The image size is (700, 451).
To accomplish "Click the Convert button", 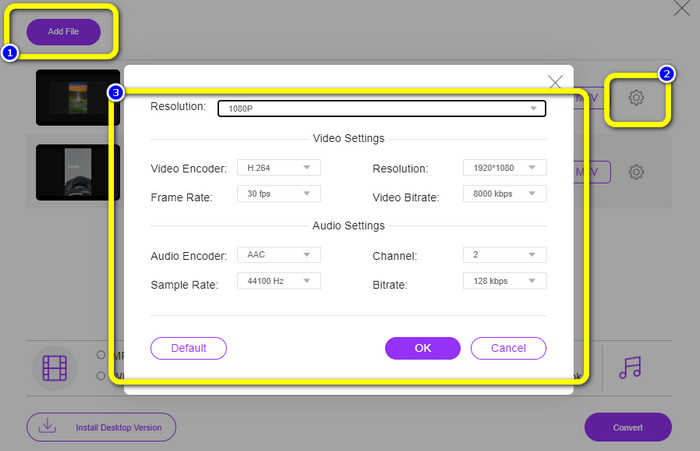I will pyautogui.click(x=628, y=427).
